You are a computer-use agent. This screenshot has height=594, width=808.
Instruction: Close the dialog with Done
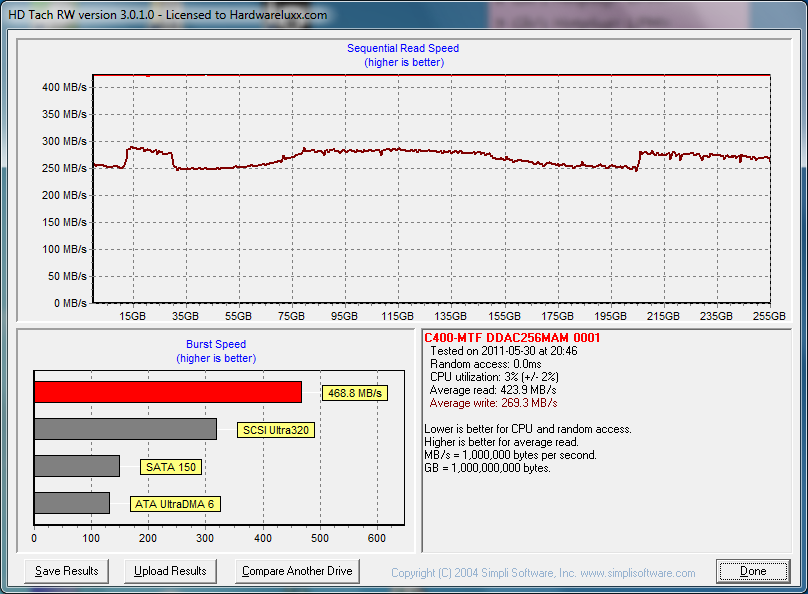coord(753,571)
